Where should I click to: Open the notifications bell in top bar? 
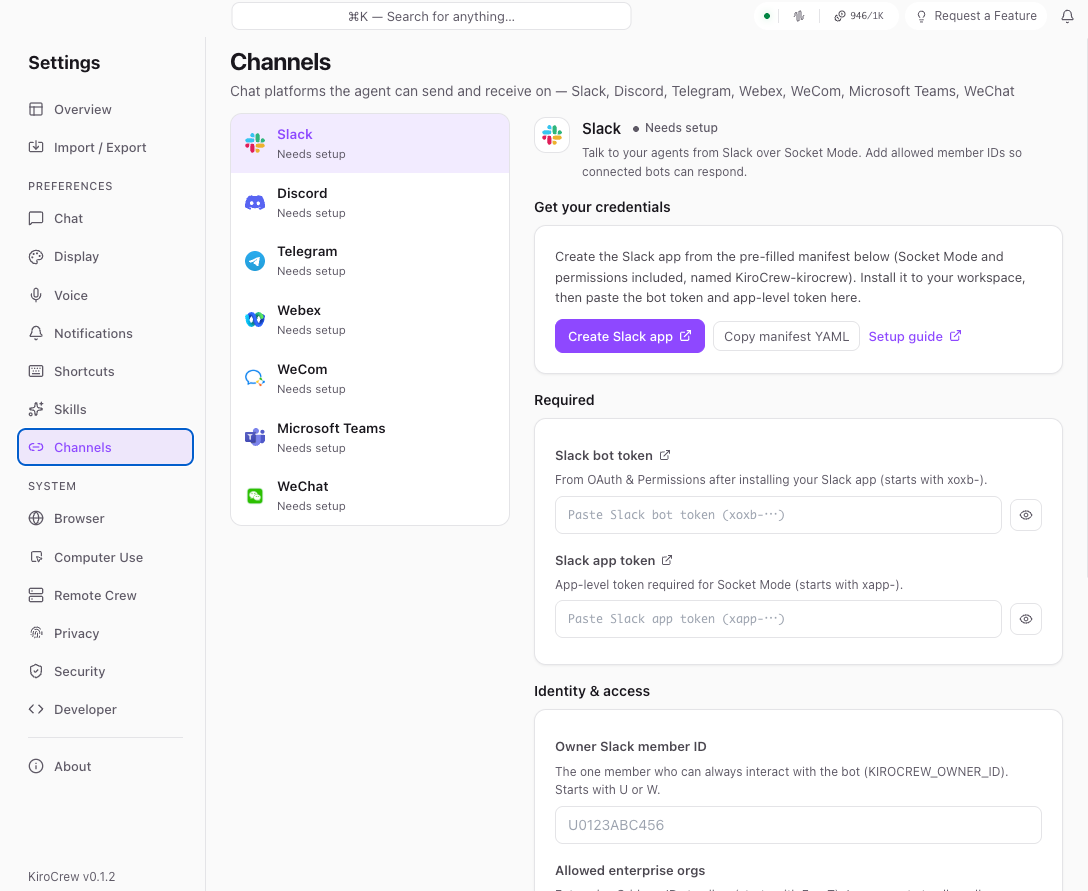point(1067,16)
